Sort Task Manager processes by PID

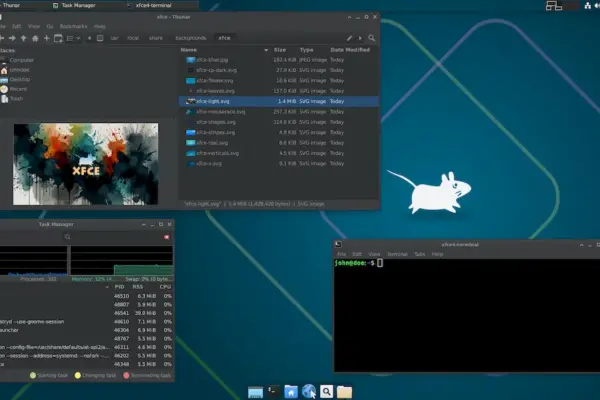click(119, 287)
